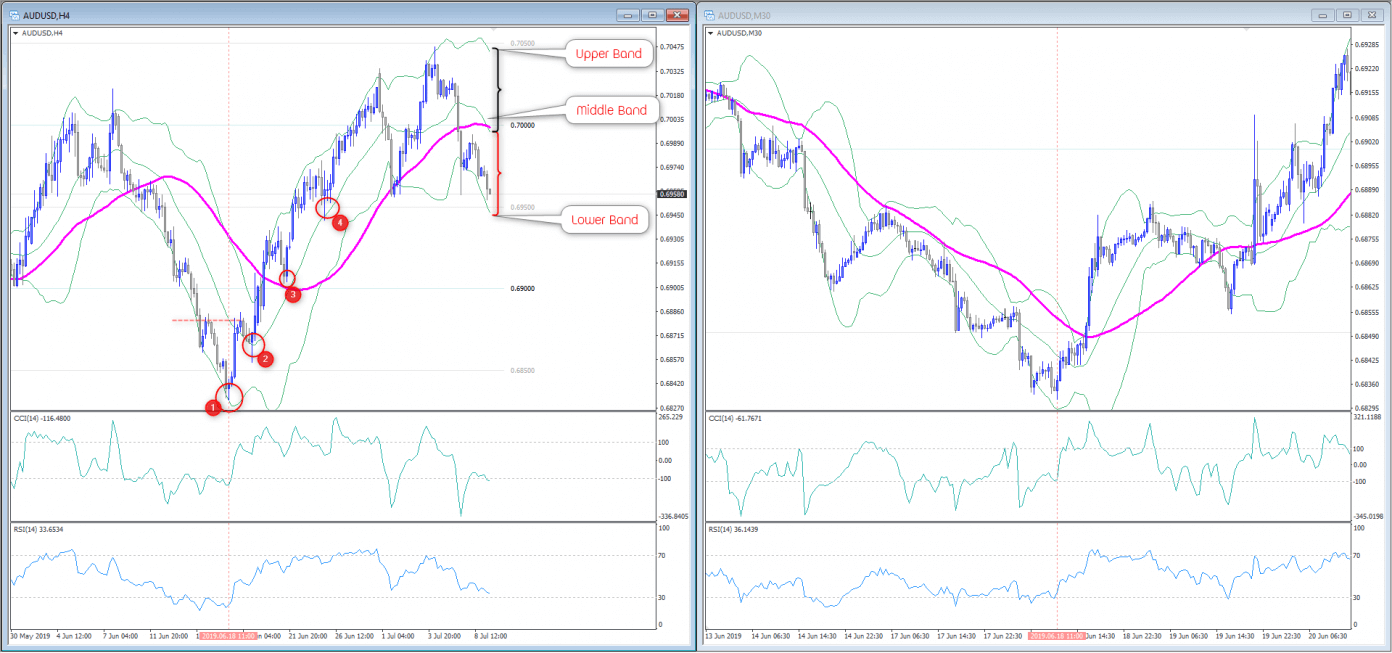Maximize the AUDUSD,H4 chart window
This screenshot has height=653, width=1392.
(x=652, y=15)
